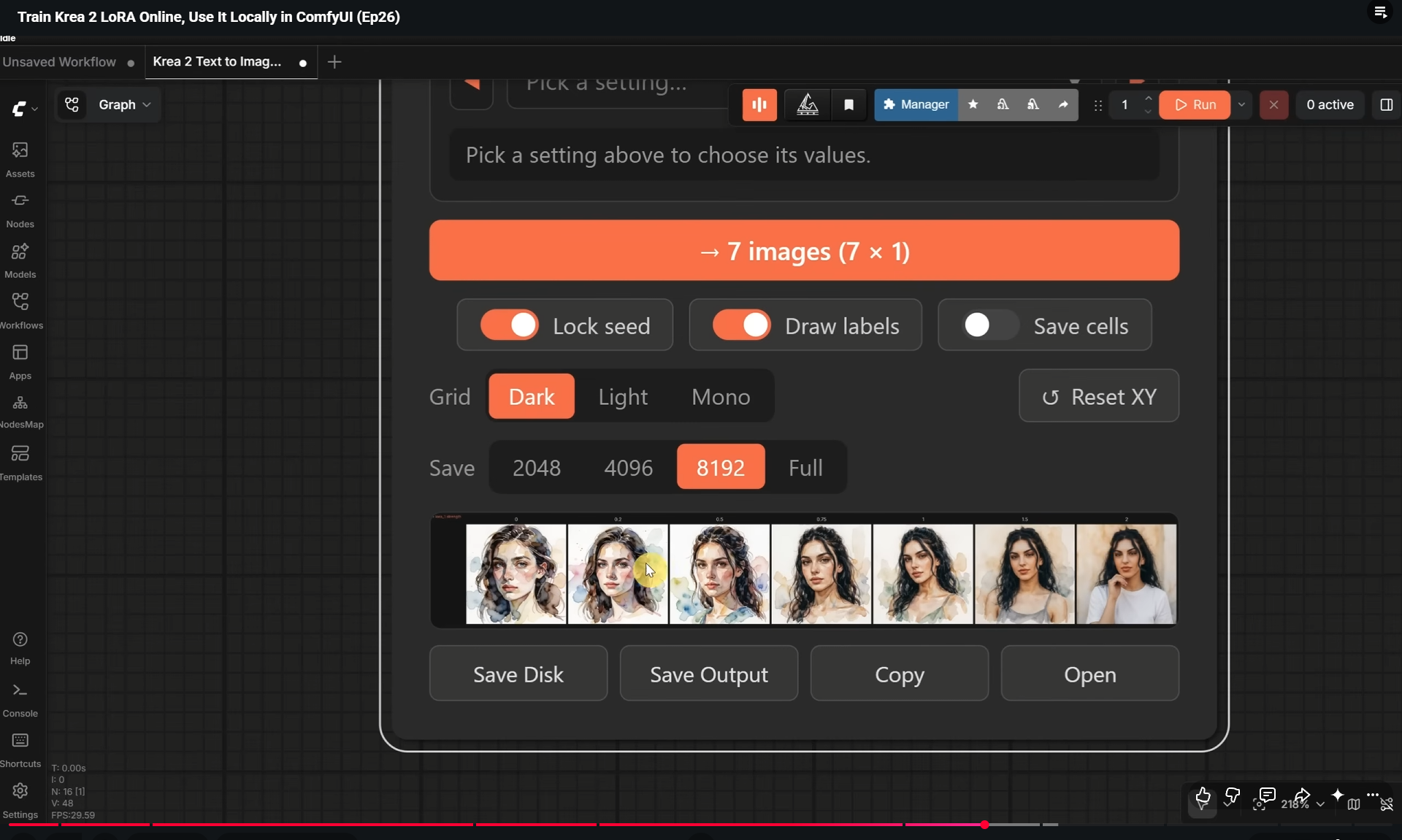1402x840 pixels.
Task: Click the sparkle Ask icon
Action: (x=1338, y=795)
